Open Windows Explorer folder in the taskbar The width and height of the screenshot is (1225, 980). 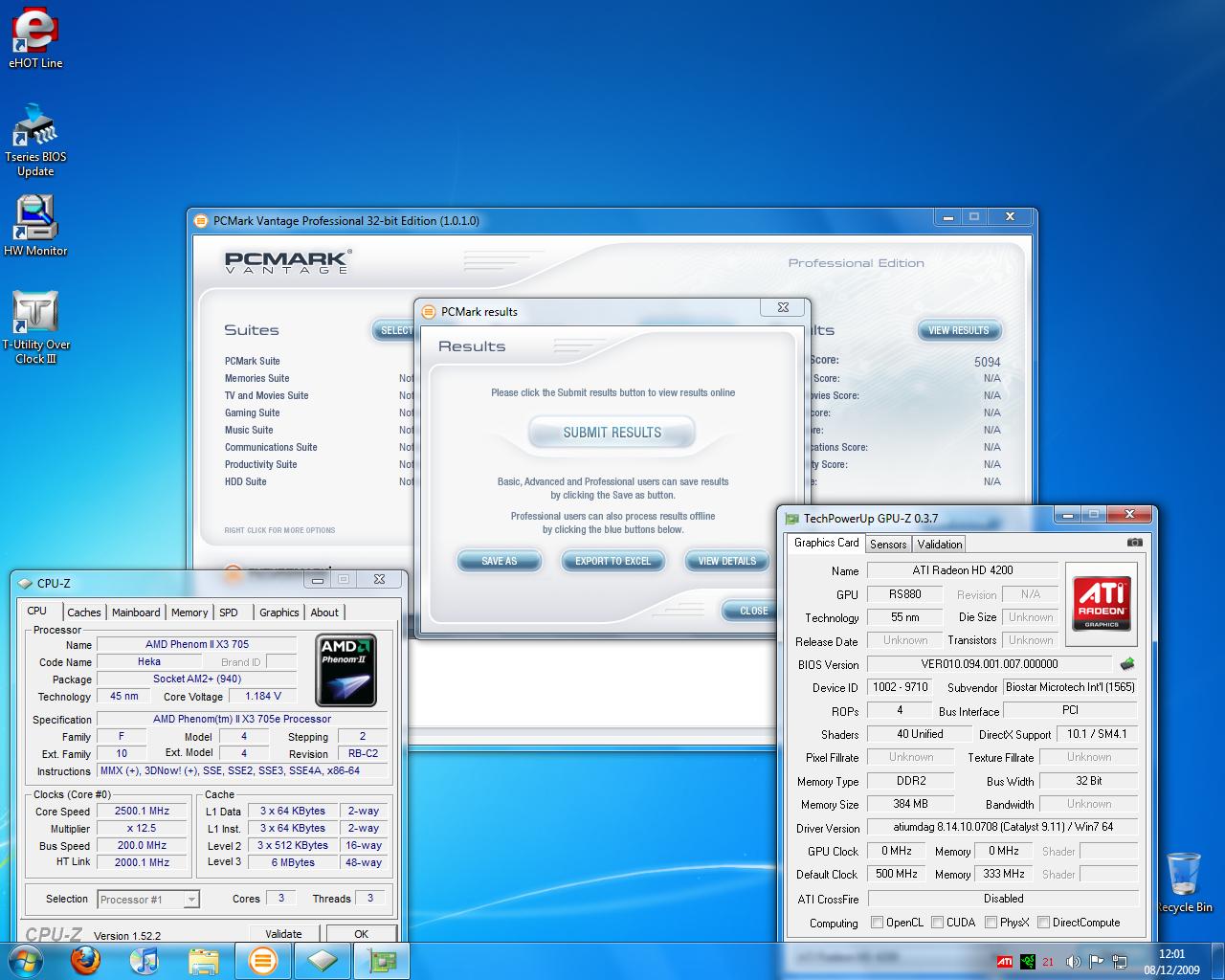(203, 960)
